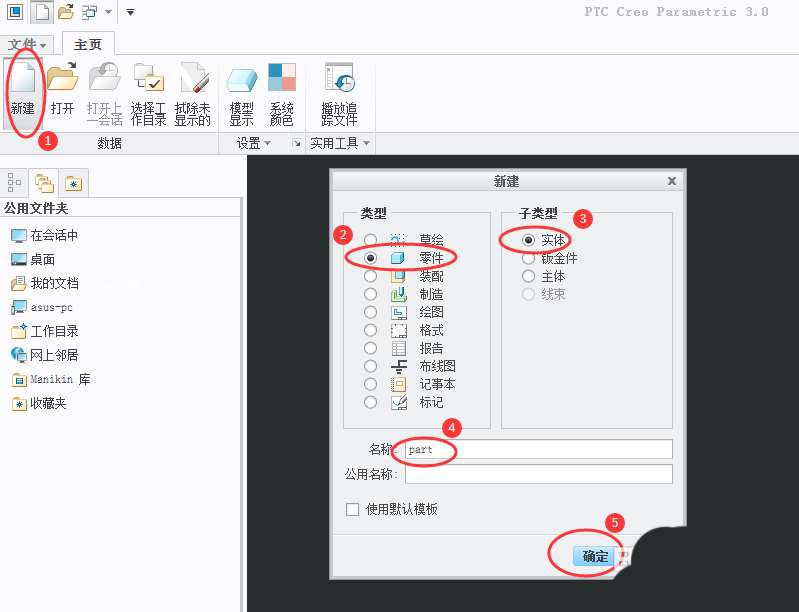Image resolution: width=799 pixels, height=612 pixels.
Task: Open quick access windows dropdown arrow
Action: click(109, 12)
